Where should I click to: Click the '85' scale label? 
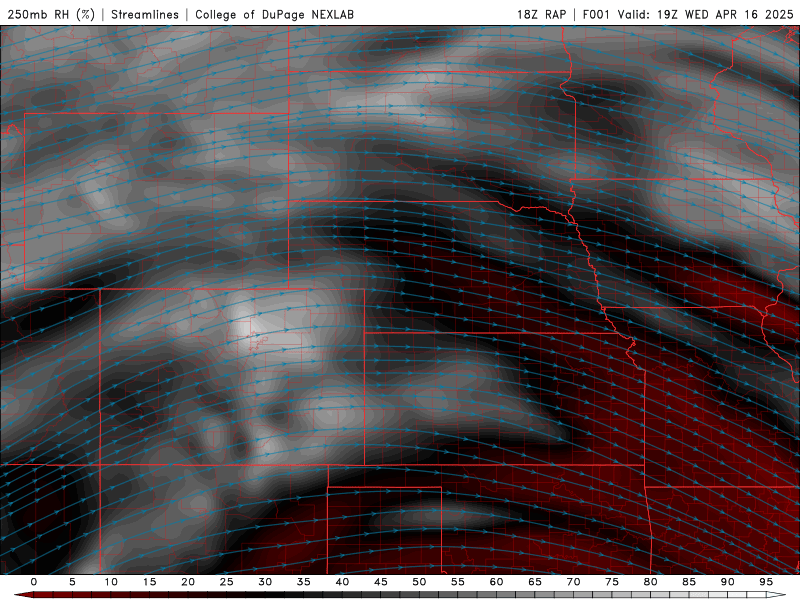point(689,582)
